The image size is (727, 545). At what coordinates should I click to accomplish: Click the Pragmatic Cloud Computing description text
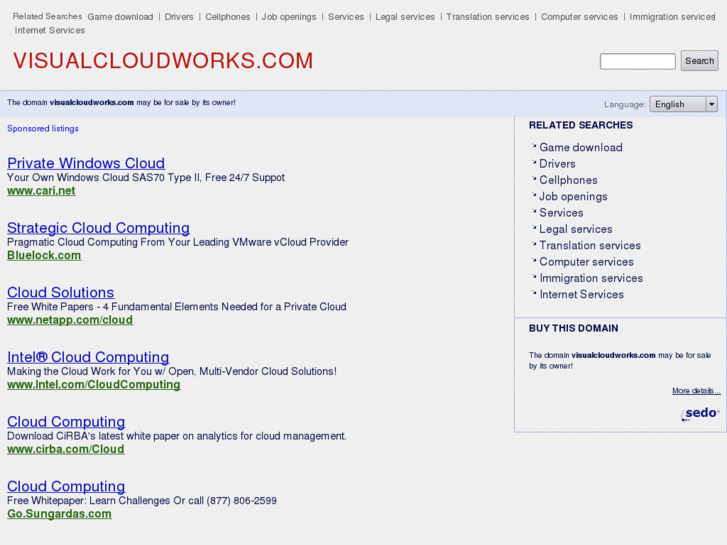[x=178, y=242]
